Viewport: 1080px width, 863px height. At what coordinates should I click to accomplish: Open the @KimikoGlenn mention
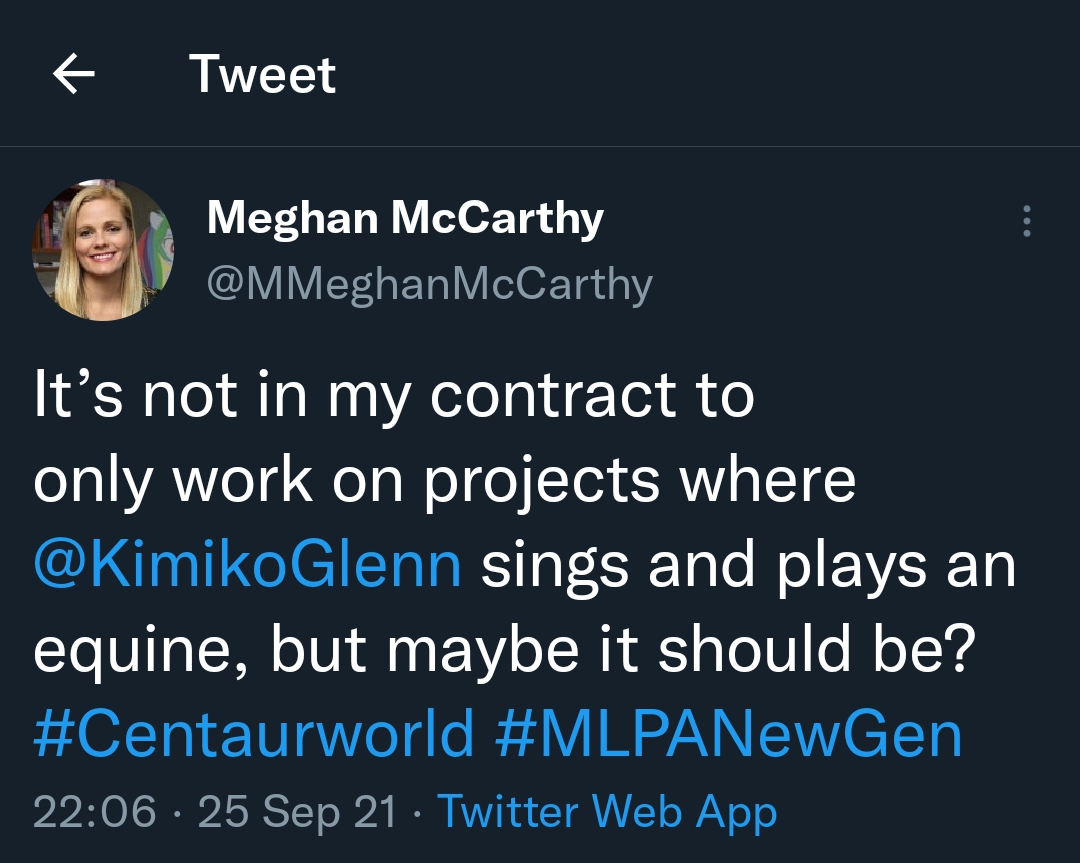click(247, 564)
